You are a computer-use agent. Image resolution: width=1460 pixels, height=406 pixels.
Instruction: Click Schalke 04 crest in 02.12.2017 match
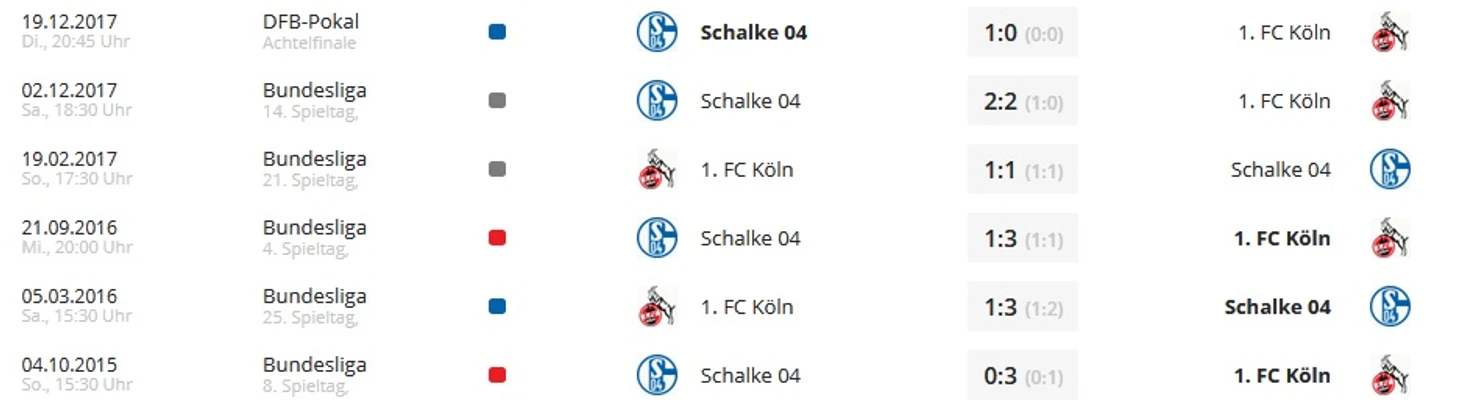pos(657,101)
